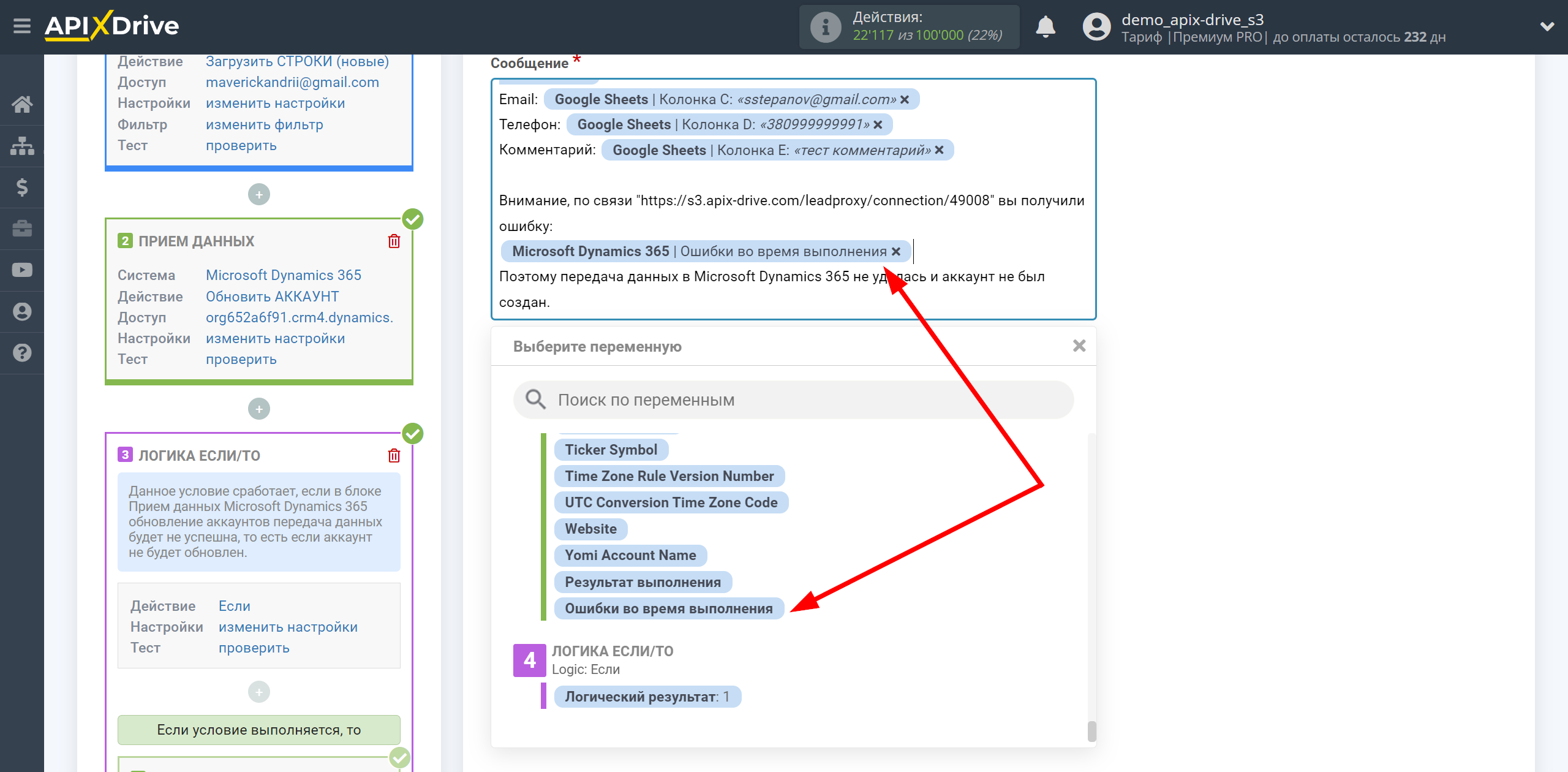
Task: Open notifications bell
Action: point(1046,27)
